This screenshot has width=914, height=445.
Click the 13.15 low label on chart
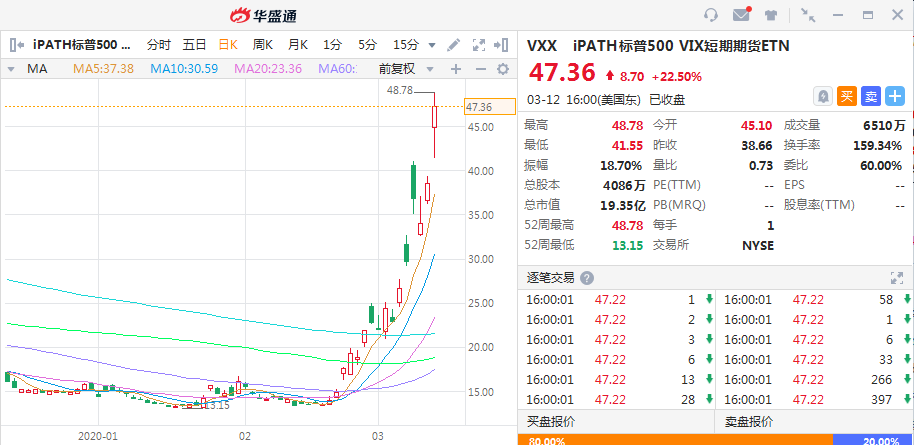(x=217, y=405)
